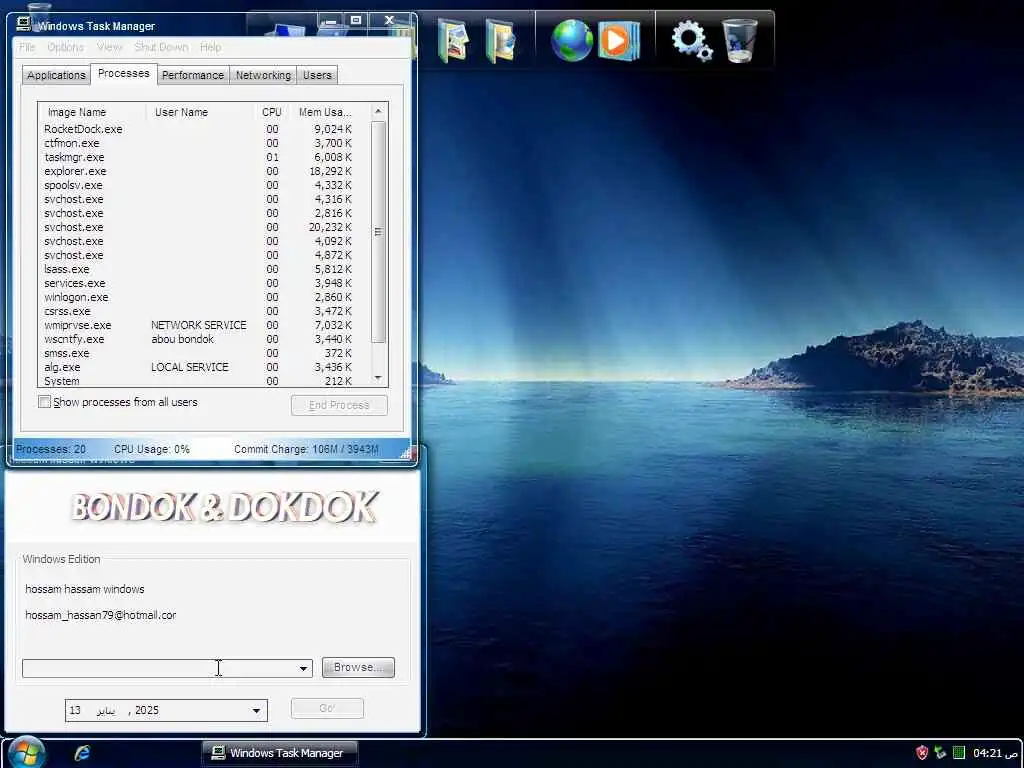Open the empty path combo box dropdown
Image resolution: width=1024 pixels, height=768 pixels.
pyautogui.click(x=303, y=668)
